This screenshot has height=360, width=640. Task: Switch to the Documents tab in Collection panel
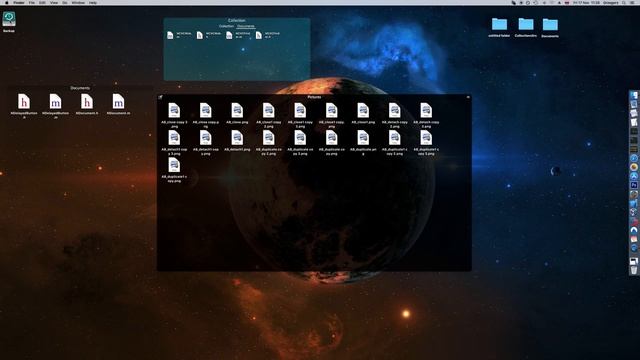(246, 26)
